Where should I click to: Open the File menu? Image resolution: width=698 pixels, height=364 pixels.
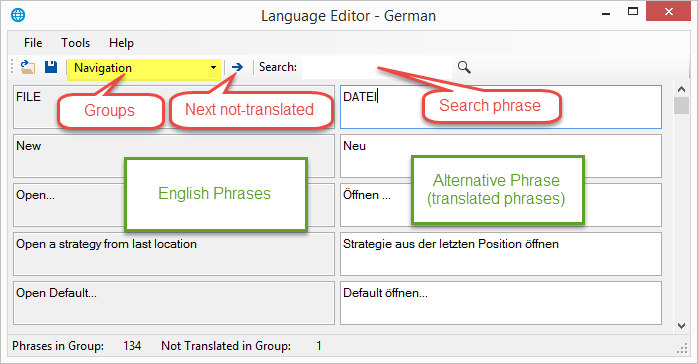33,43
